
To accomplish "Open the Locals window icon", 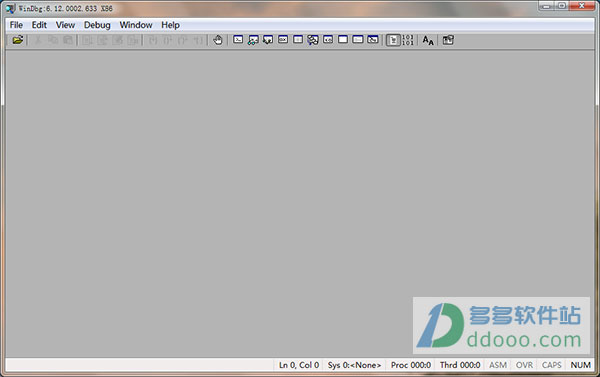I will tap(268, 40).
